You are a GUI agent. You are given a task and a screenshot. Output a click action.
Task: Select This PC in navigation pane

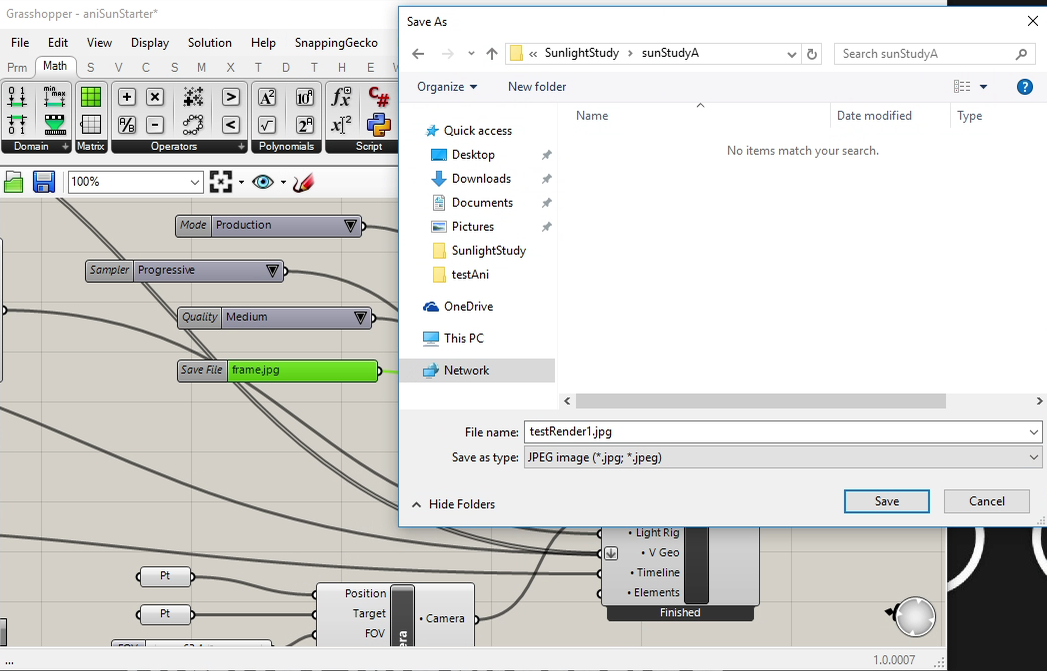click(x=463, y=339)
